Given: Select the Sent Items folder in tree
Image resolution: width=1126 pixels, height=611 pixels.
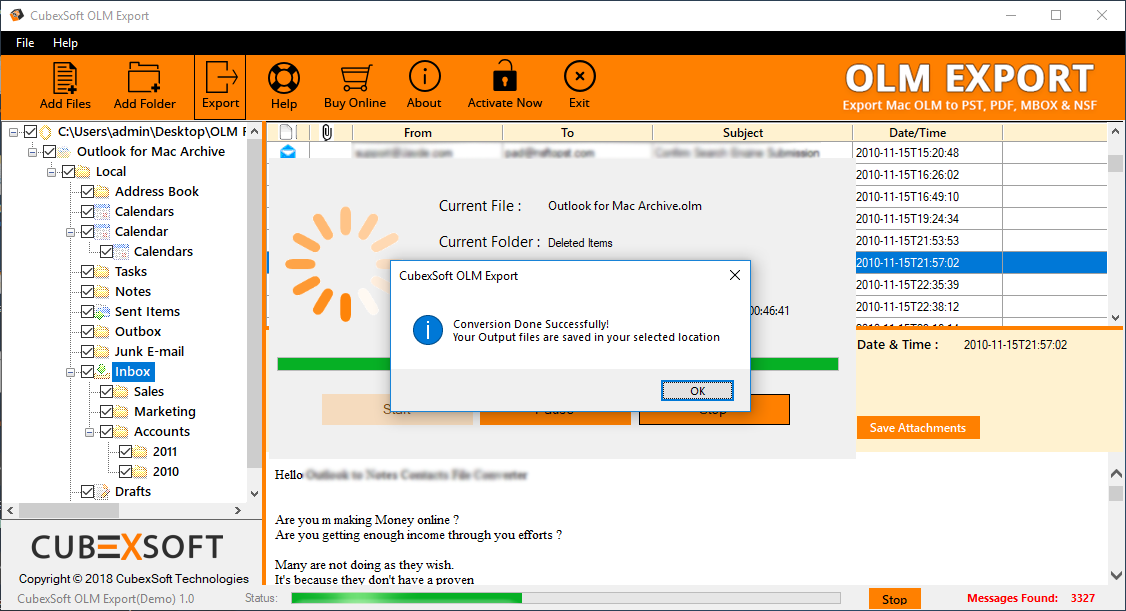Looking at the screenshot, I should 147,312.
